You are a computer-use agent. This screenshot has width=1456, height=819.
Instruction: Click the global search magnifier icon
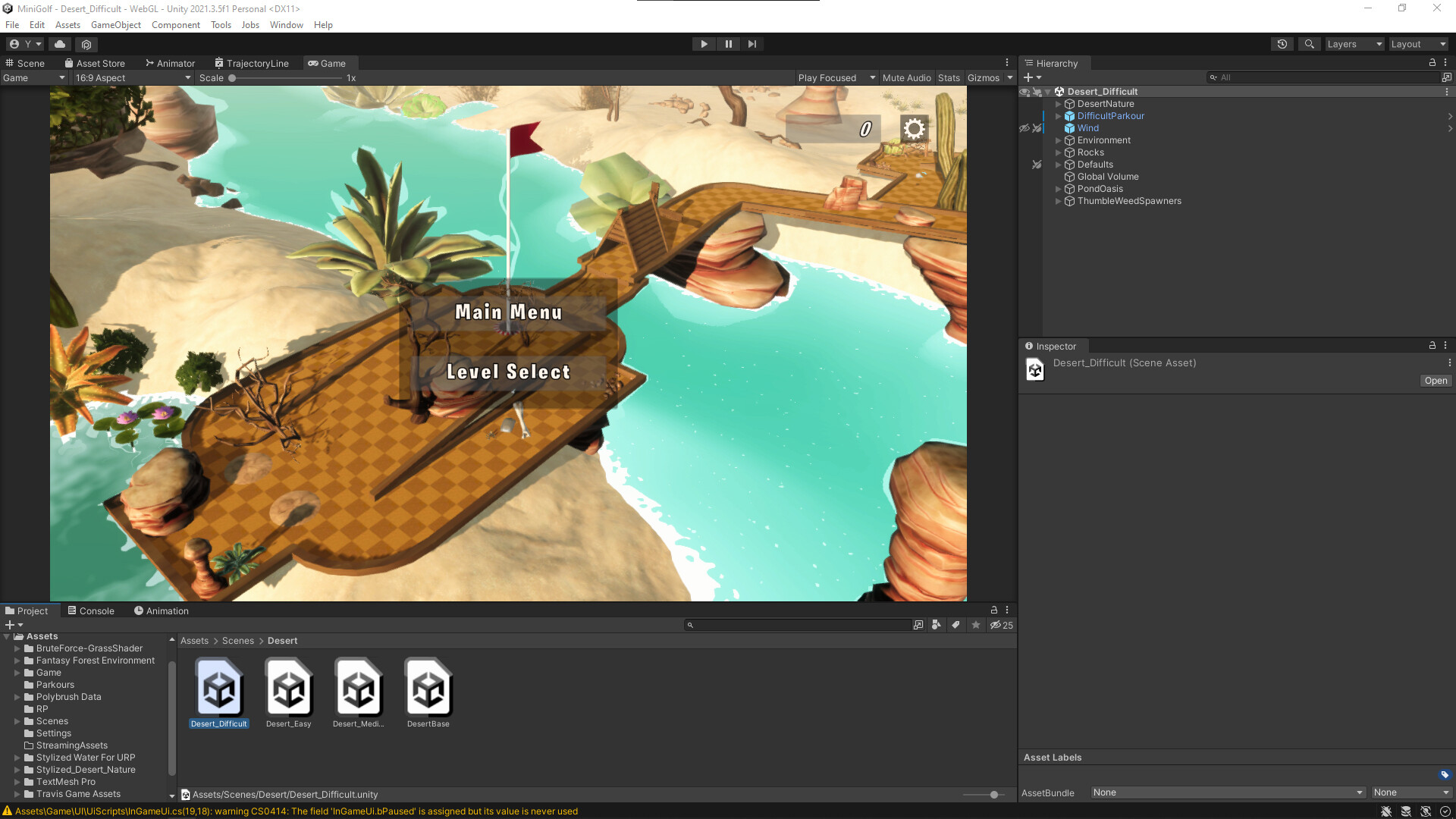tap(1309, 44)
